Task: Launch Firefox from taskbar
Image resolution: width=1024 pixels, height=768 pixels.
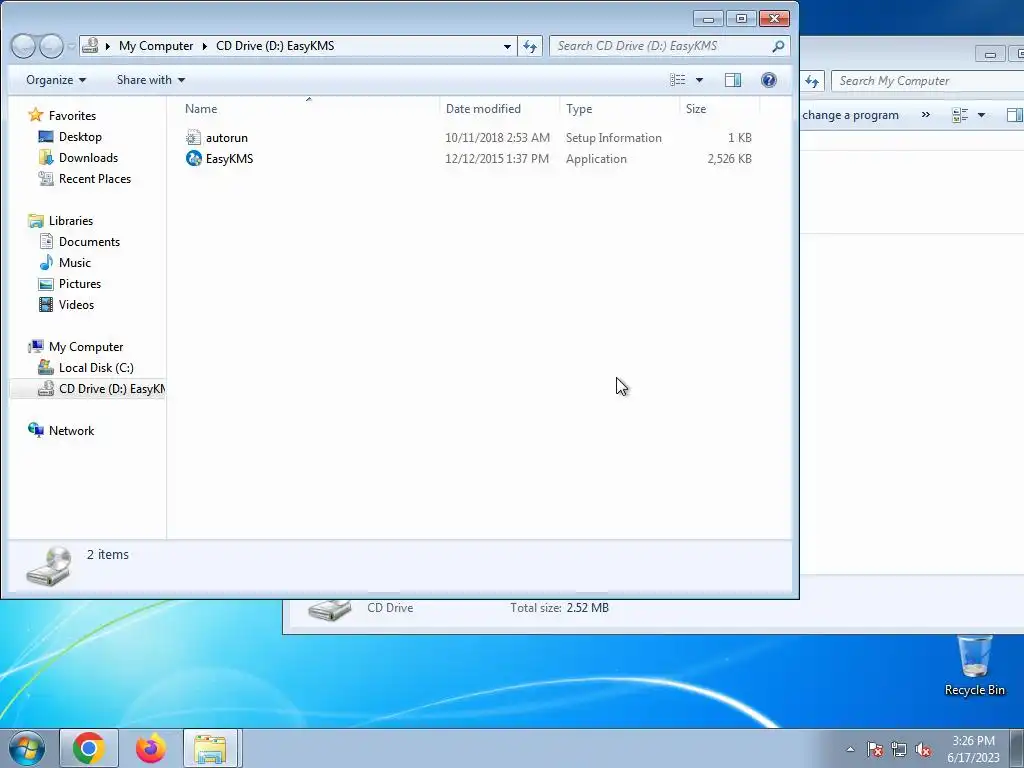Action: (151, 748)
